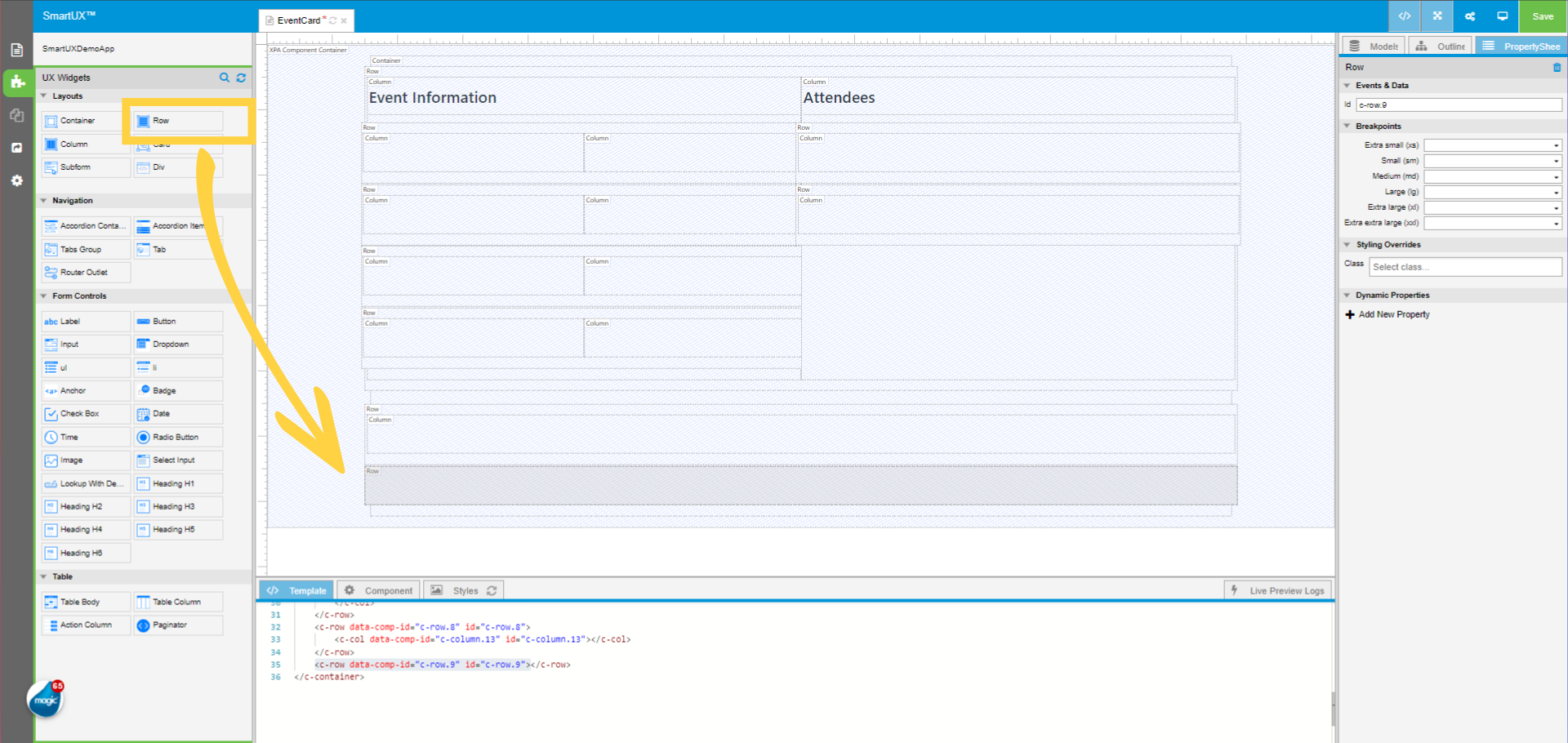Open the Magic chat bubble
Screen dimensions: 1568x743
point(45,700)
